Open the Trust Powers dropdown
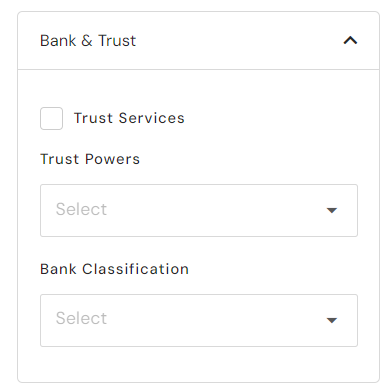390x388 pixels. pos(199,210)
